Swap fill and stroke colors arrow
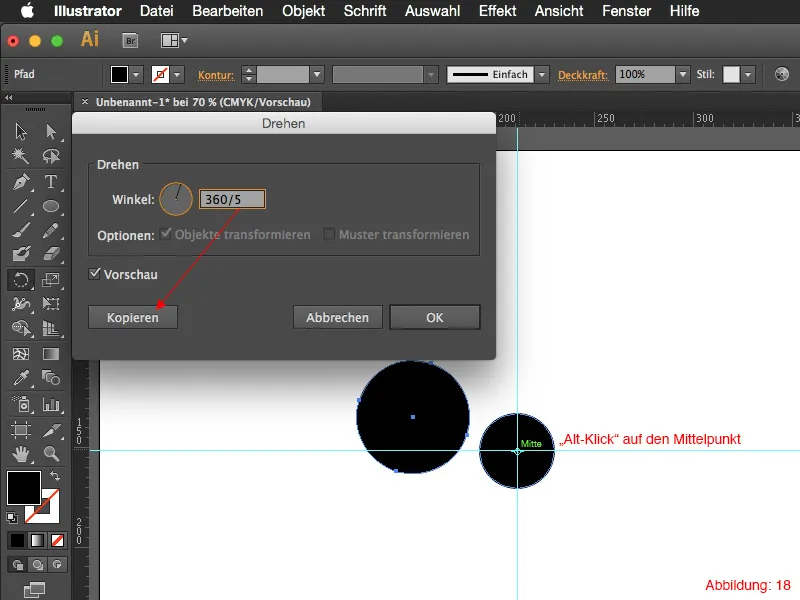Viewport: 800px width, 600px height. 55,476
